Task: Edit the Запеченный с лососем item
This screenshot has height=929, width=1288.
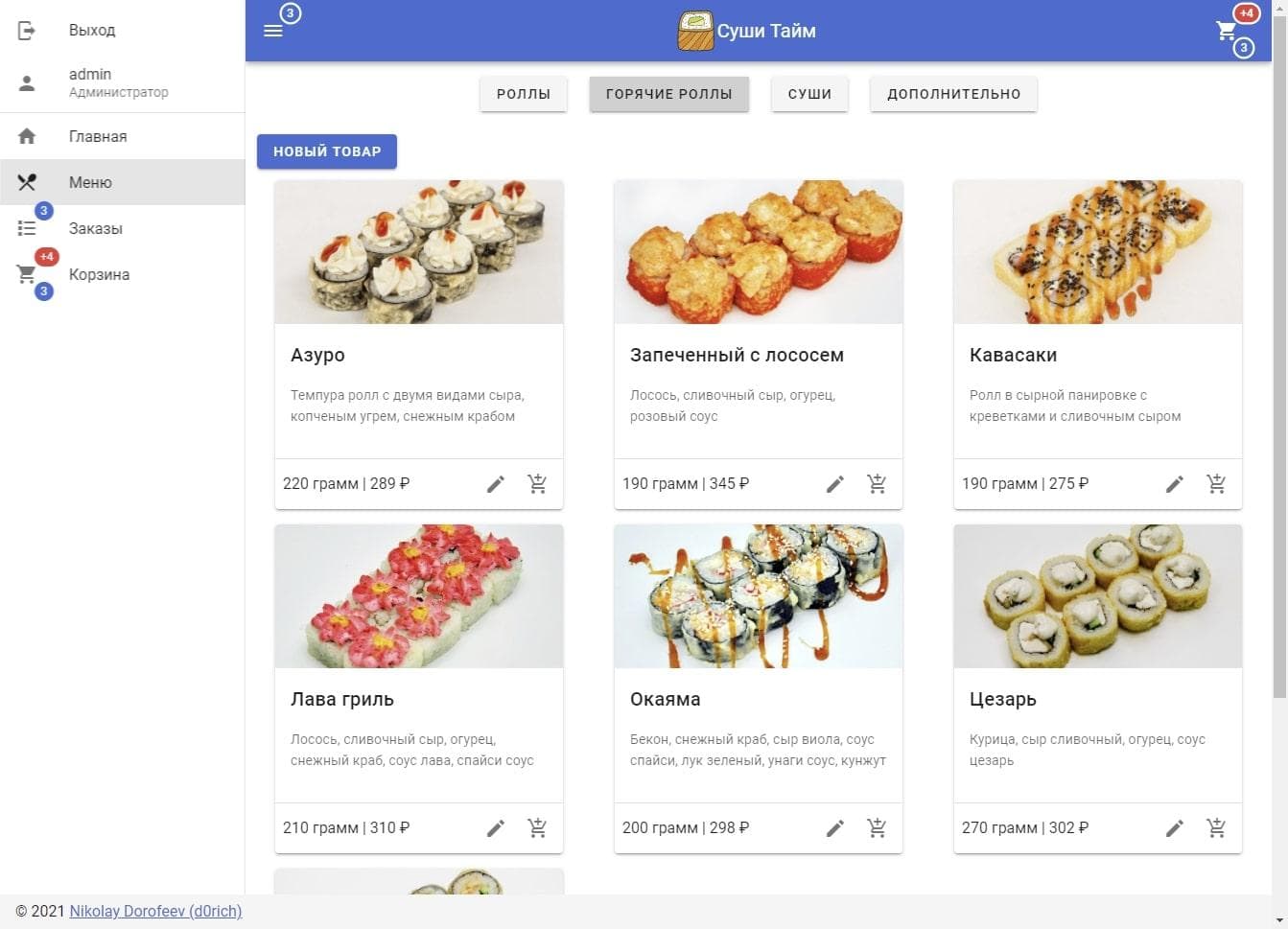Action: click(x=834, y=484)
